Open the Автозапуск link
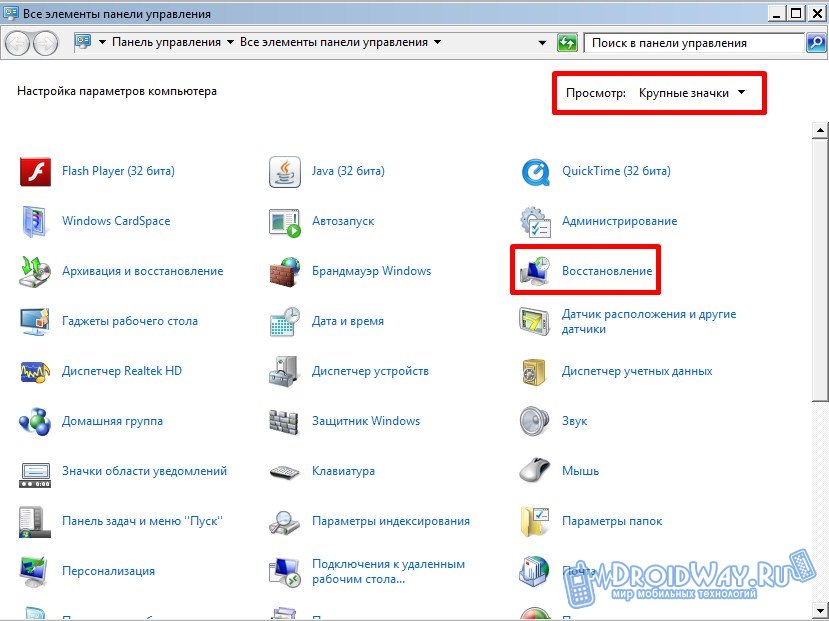Viewport: 829px width, 621px height. (343, 221)
